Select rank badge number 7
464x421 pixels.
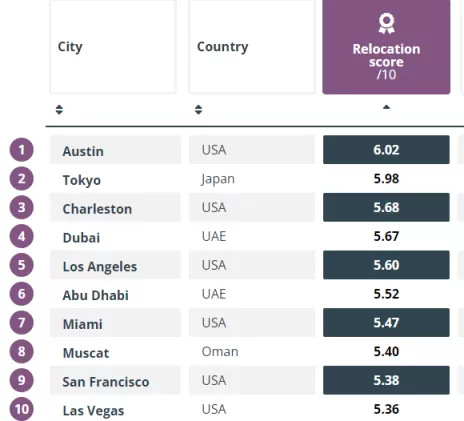[x=22, y=323]
